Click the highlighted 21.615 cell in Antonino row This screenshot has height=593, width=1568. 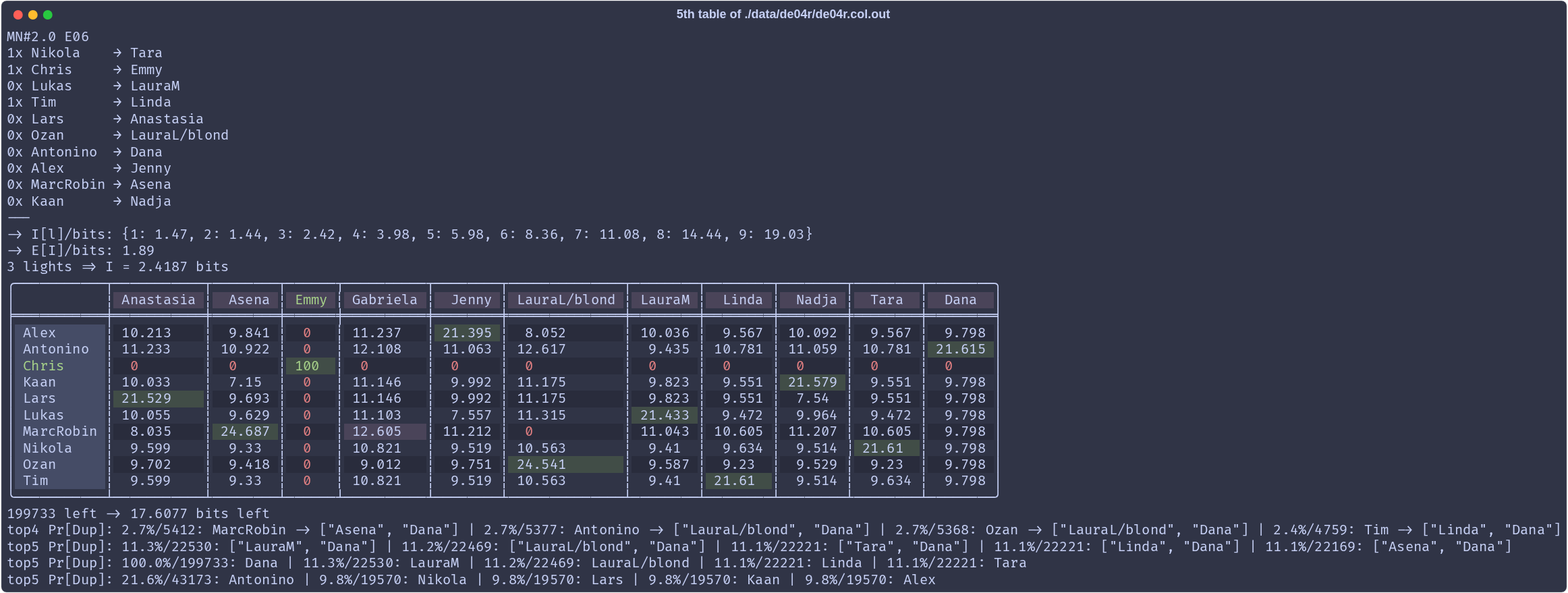(961, 349)
